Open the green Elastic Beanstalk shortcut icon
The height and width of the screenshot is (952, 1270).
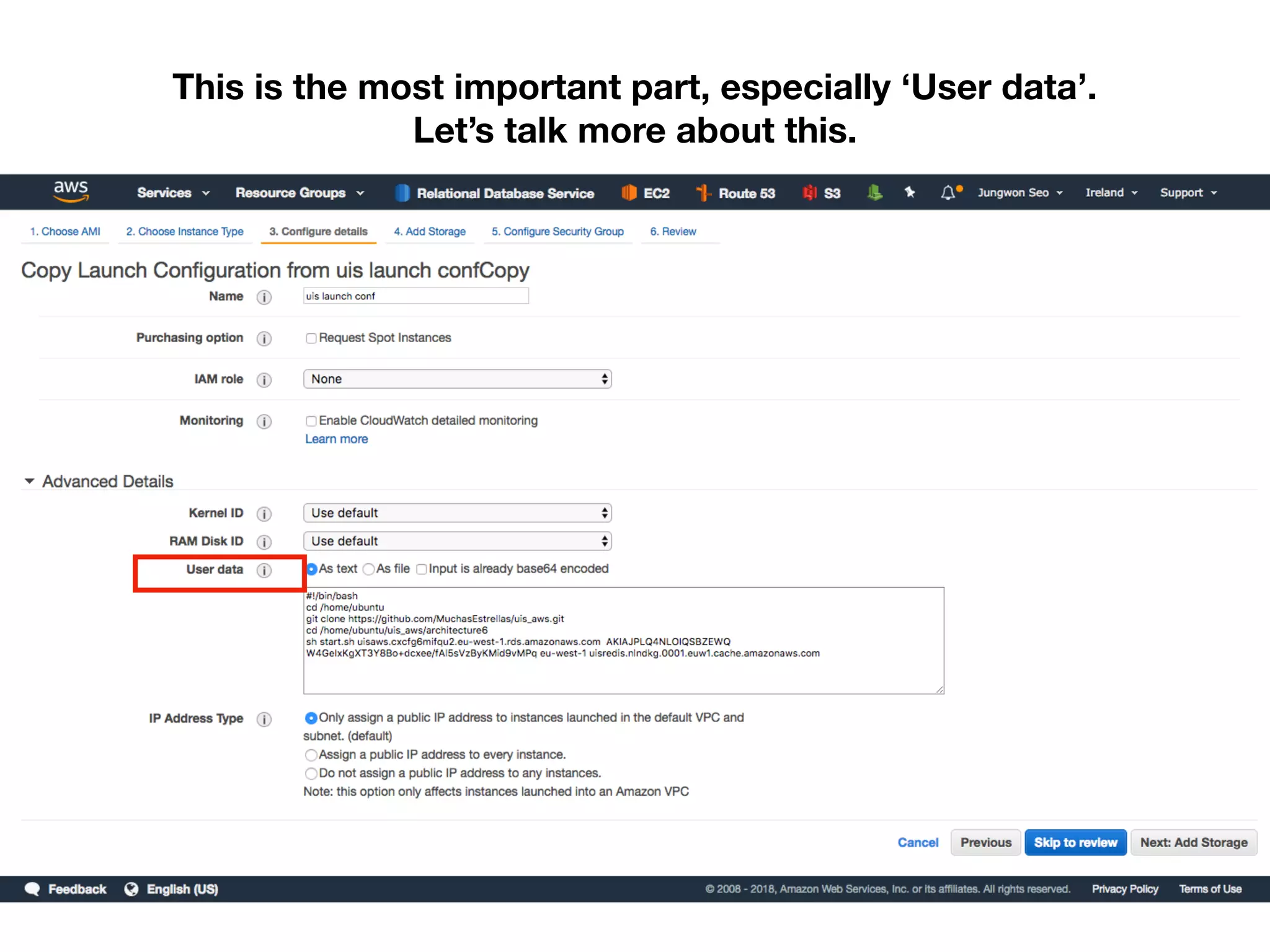pyautogui.click(x=874, y=193)
